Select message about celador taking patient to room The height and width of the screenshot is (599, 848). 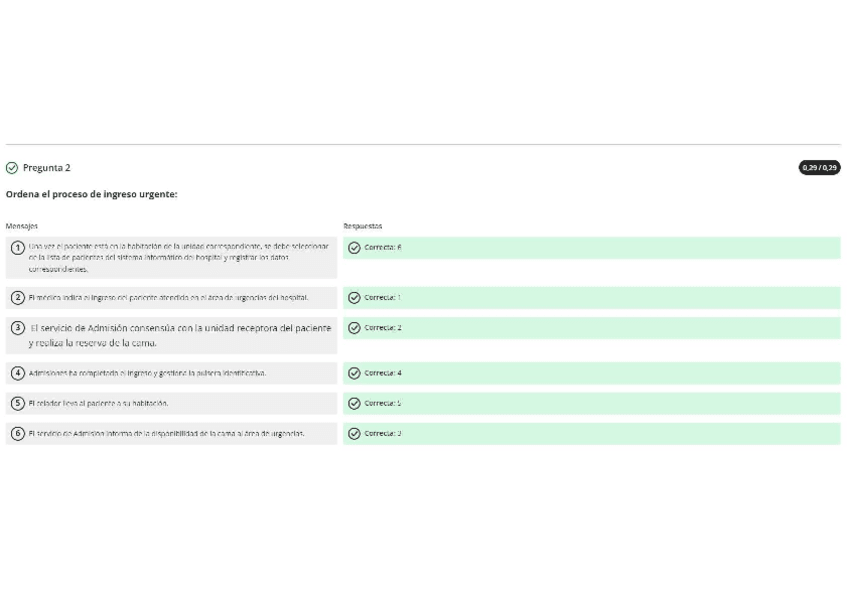pyautogui.click(x=98, y=404)
